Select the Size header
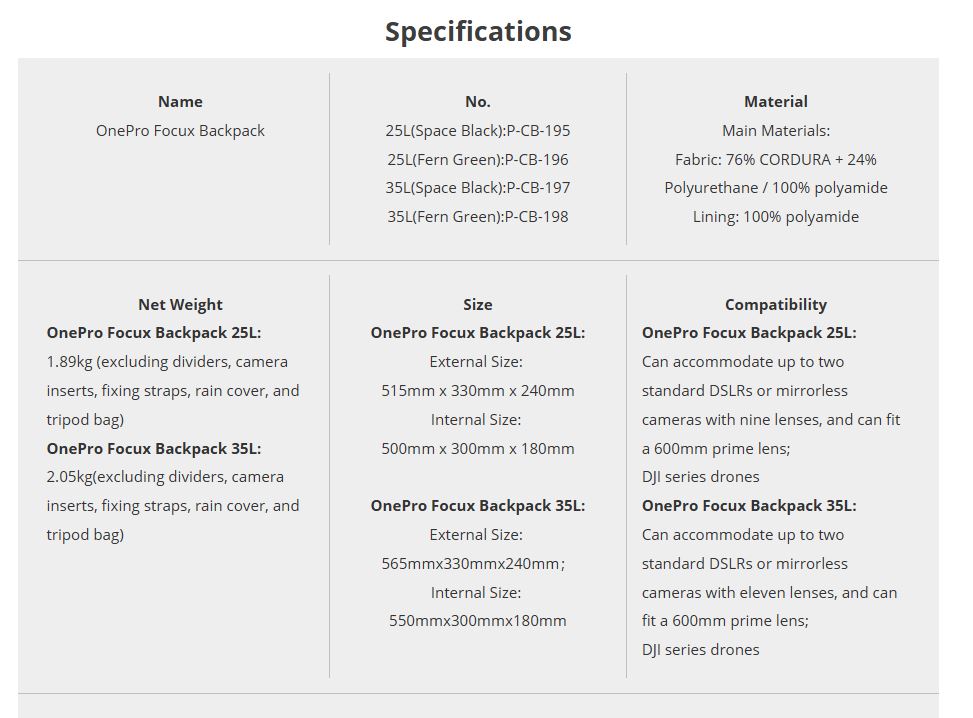Screen dimensions: 973x718 click(x=478, y=304)
